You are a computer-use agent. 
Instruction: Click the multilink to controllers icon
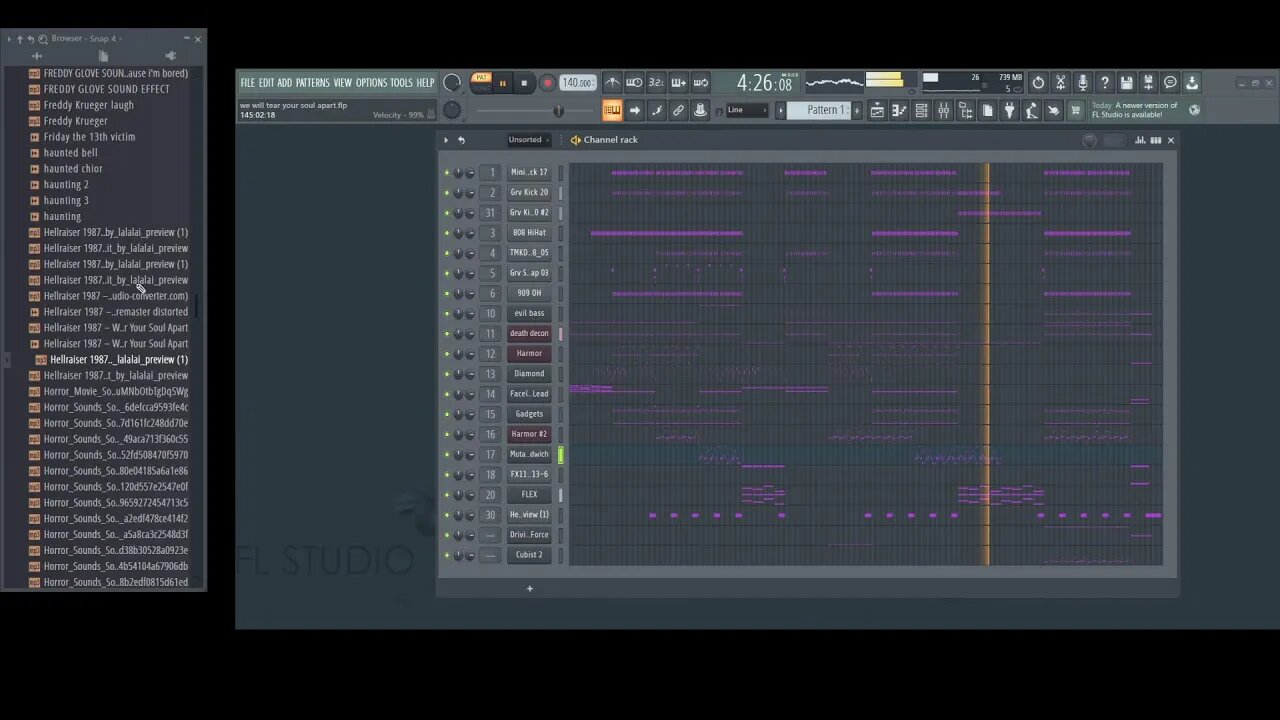click(657, 110)
